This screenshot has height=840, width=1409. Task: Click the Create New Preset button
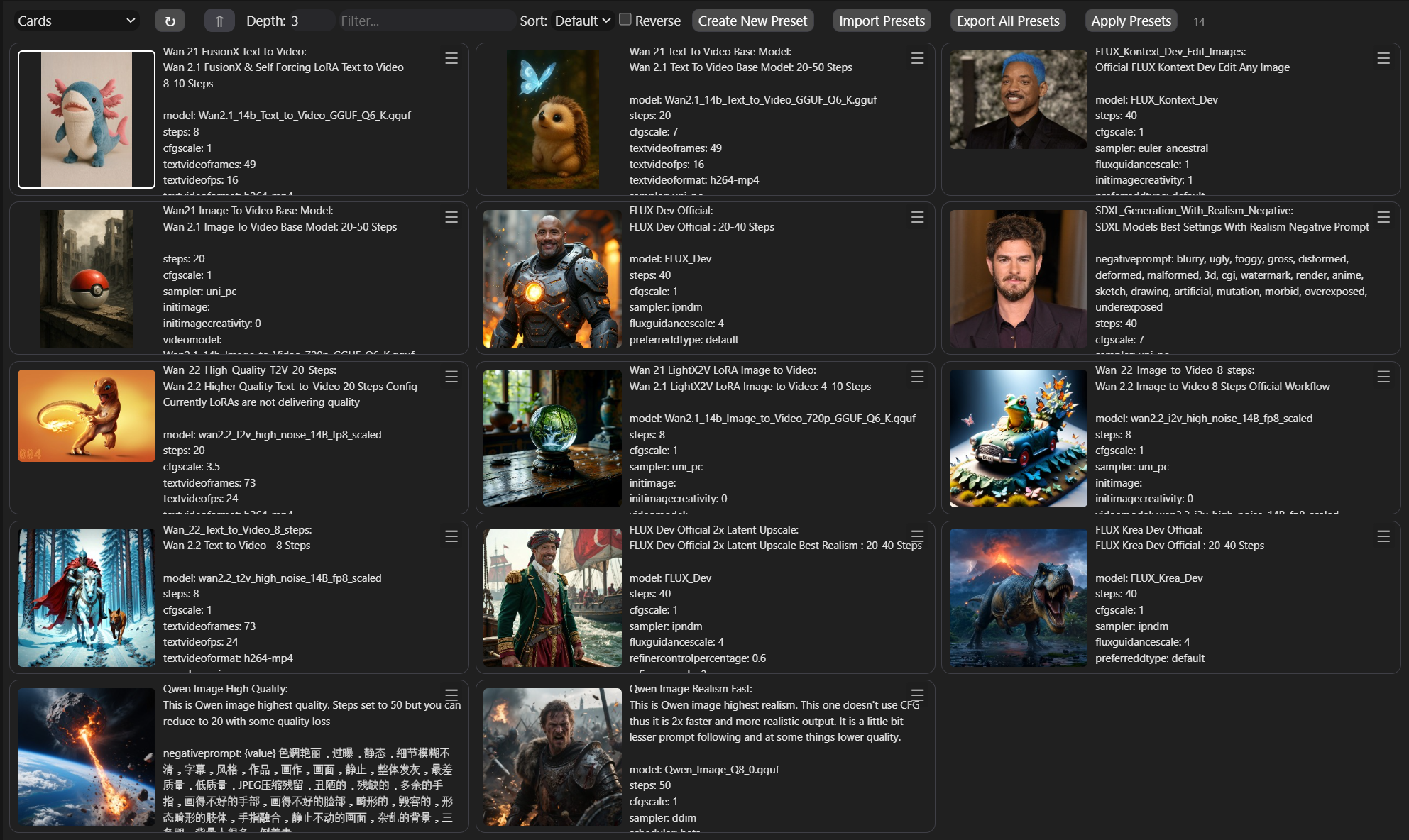coord(752,21)
